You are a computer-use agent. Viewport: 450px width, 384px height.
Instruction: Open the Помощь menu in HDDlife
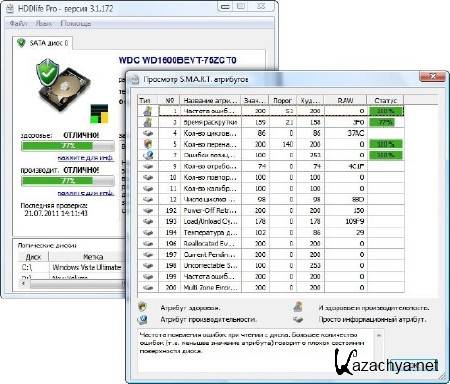tap(76, 24)
